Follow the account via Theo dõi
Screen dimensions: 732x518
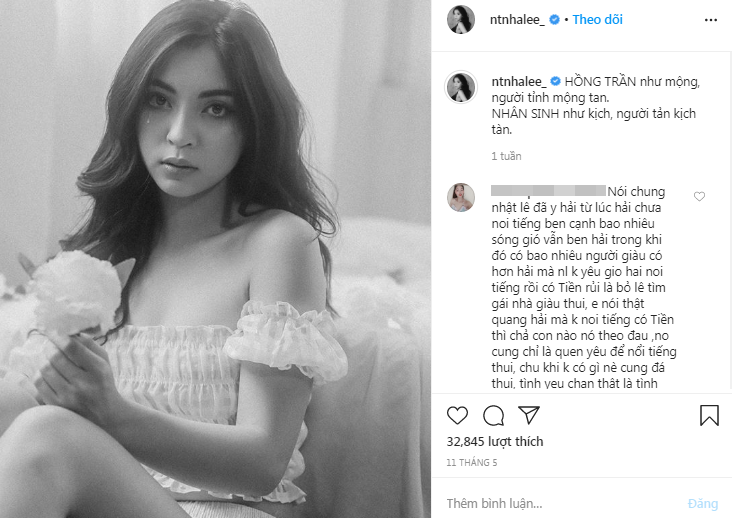pyautogui.click(x=597, y=20)
